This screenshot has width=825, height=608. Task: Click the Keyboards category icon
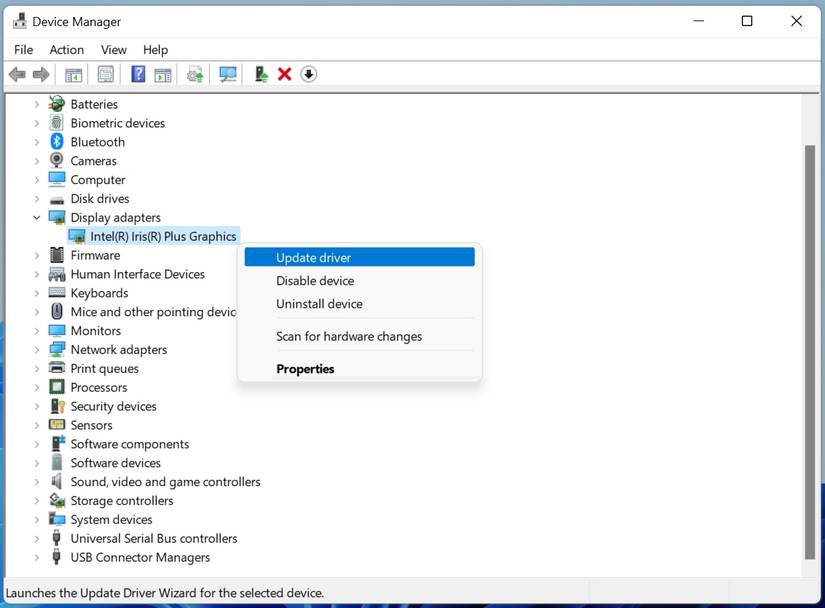57,292
